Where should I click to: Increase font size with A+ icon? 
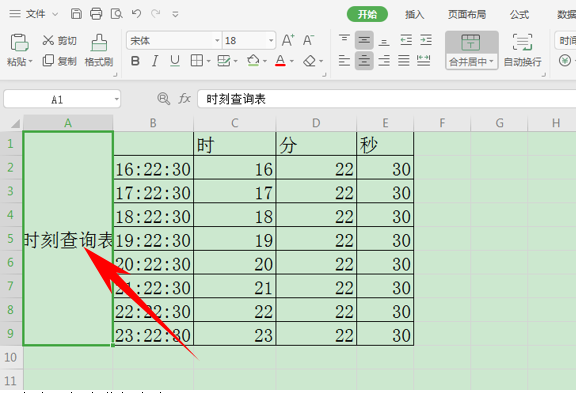tap(288, 40)
